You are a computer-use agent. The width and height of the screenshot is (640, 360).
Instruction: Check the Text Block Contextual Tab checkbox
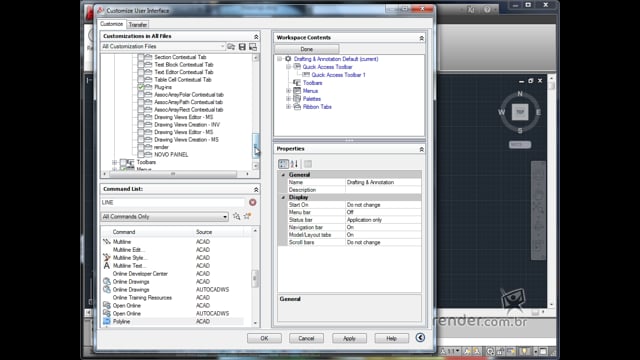pyautogui.click(x=141, y=64)
